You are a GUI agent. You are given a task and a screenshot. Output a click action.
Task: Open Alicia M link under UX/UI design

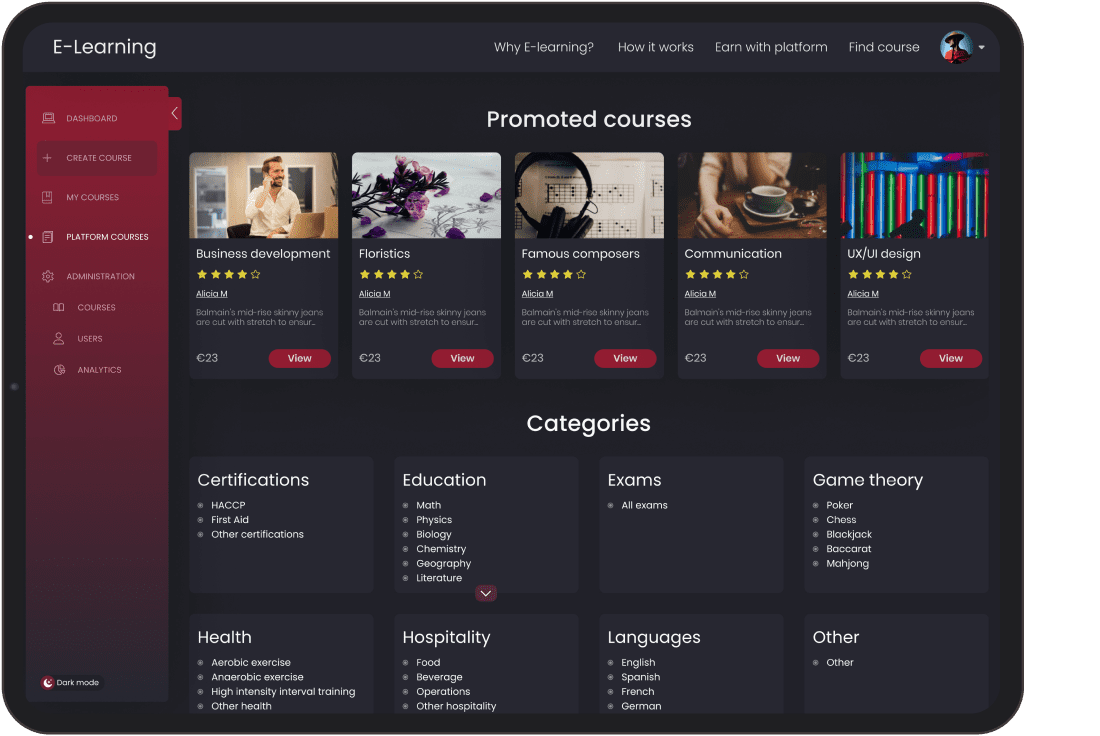[863, 294]
